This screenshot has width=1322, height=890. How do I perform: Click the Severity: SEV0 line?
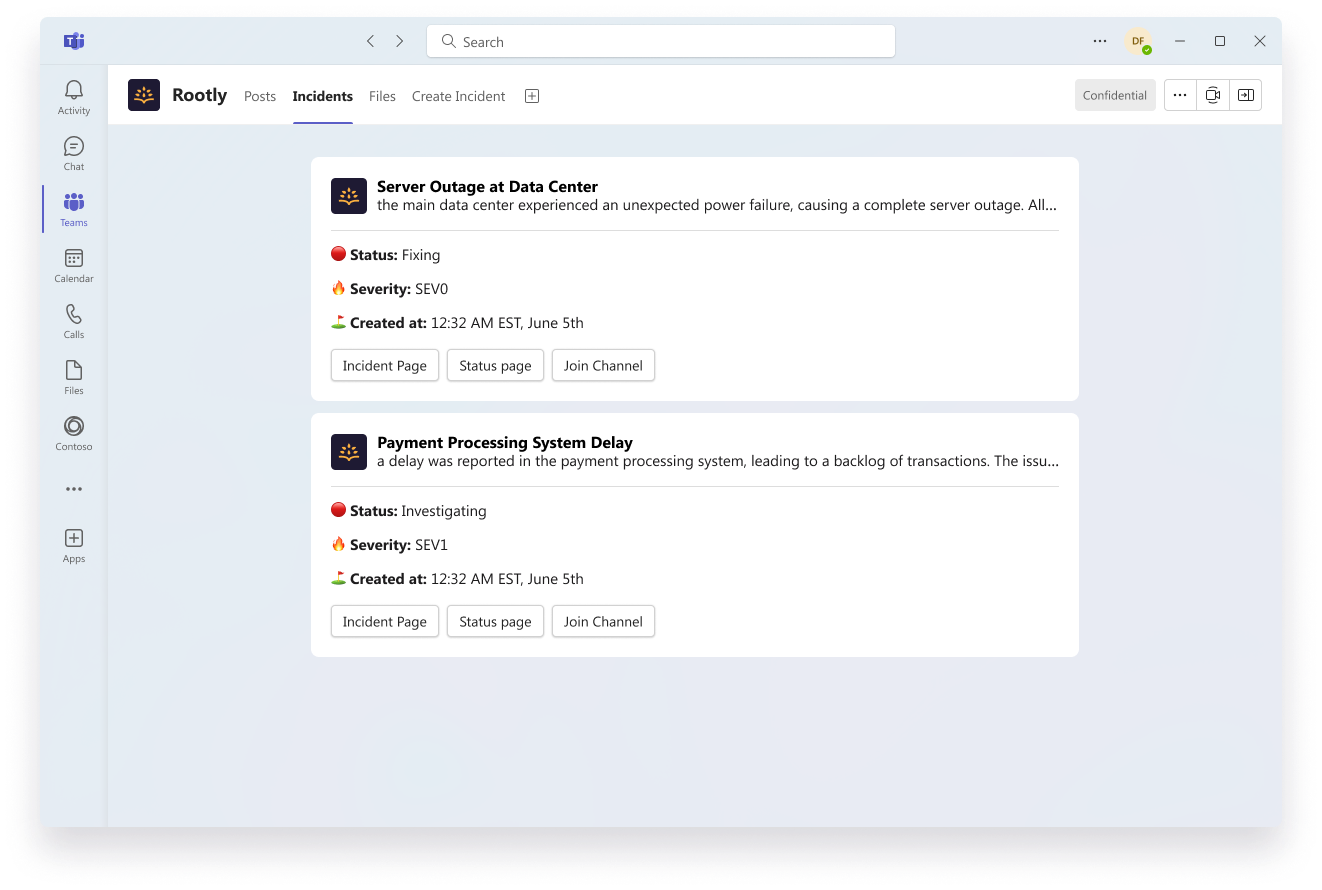(390, 289)
